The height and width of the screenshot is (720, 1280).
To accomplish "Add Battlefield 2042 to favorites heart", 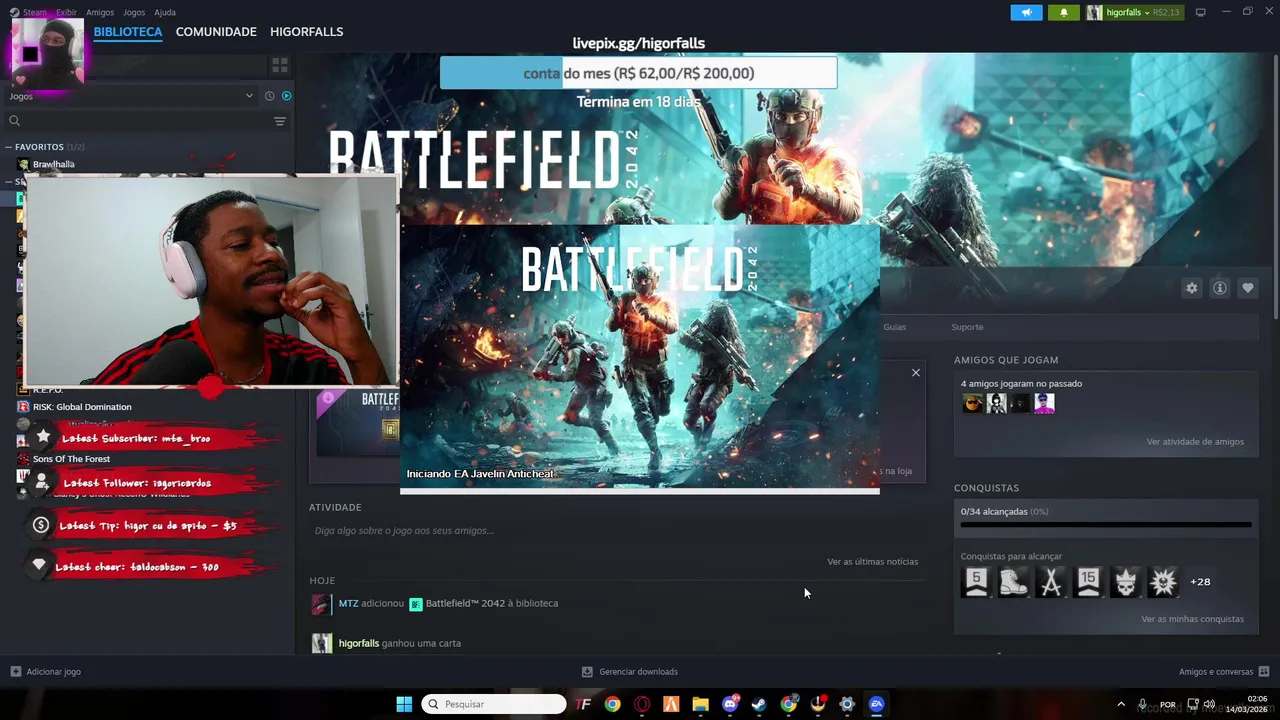I will 1247,288.
